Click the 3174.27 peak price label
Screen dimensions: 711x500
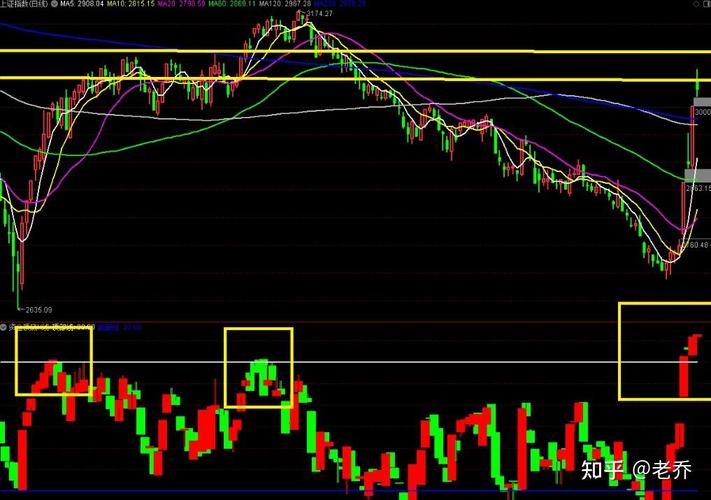319,14
